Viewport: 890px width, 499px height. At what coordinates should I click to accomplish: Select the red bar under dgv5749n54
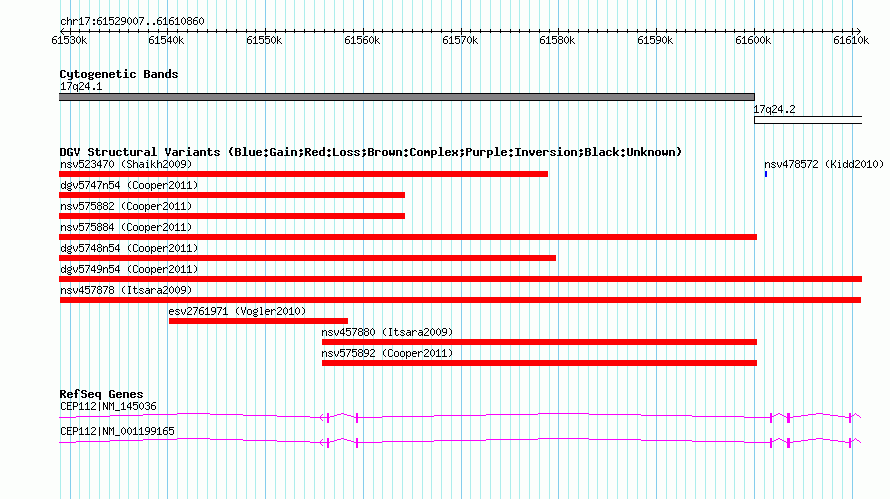click(460, 279)
